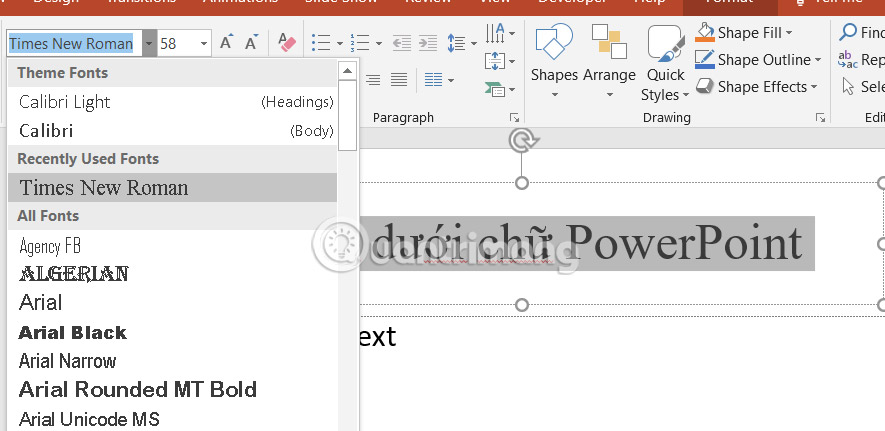Click the top-middle handle of the text box
Image resolution: width=885 pixels, height=431 pixels.
coord(522,183)
